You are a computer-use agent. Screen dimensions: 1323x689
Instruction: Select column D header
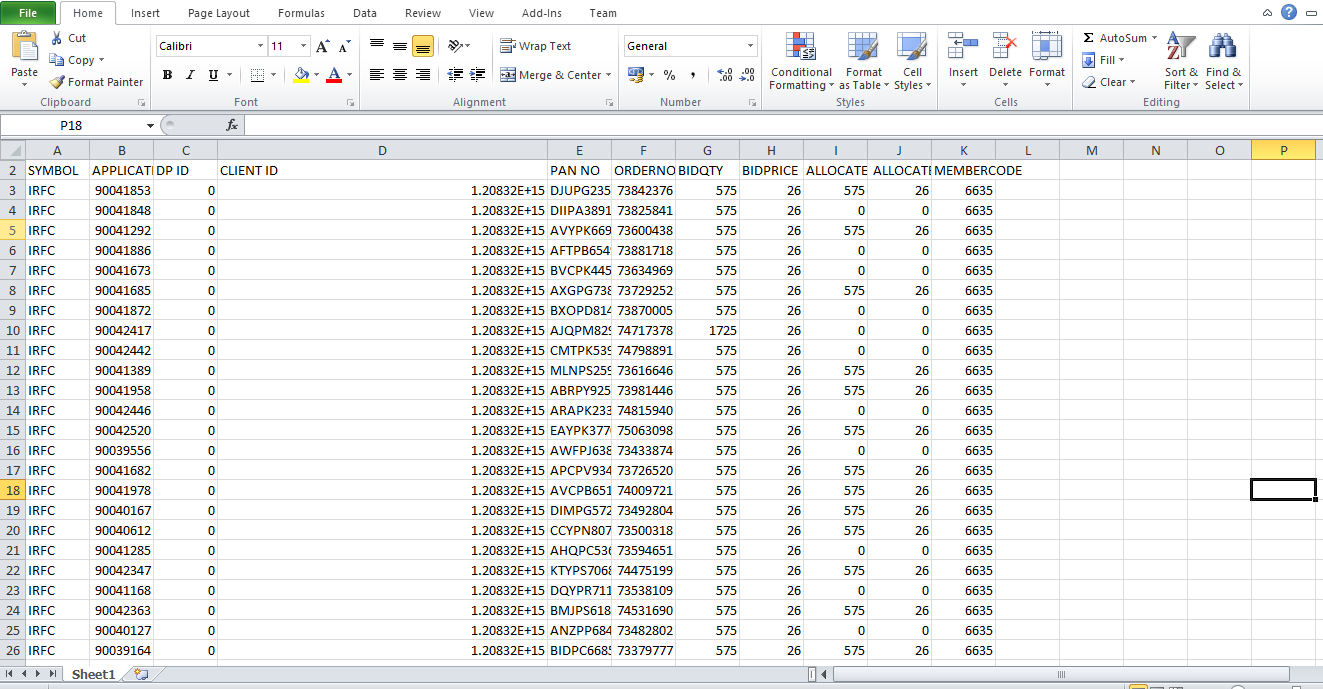tap(382, 150)
